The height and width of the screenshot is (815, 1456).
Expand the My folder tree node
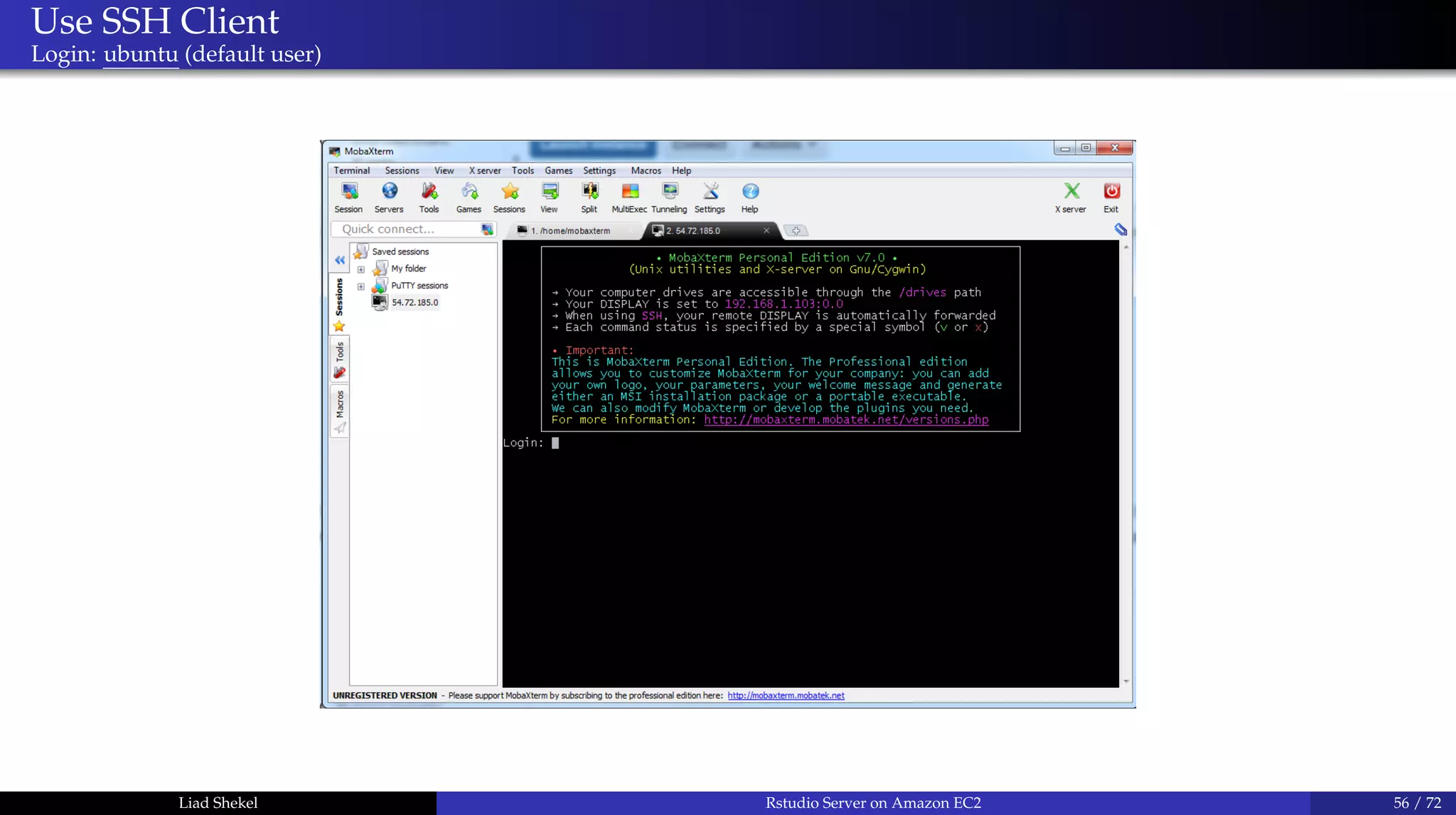pyautogui.click(x=361, y=269)
